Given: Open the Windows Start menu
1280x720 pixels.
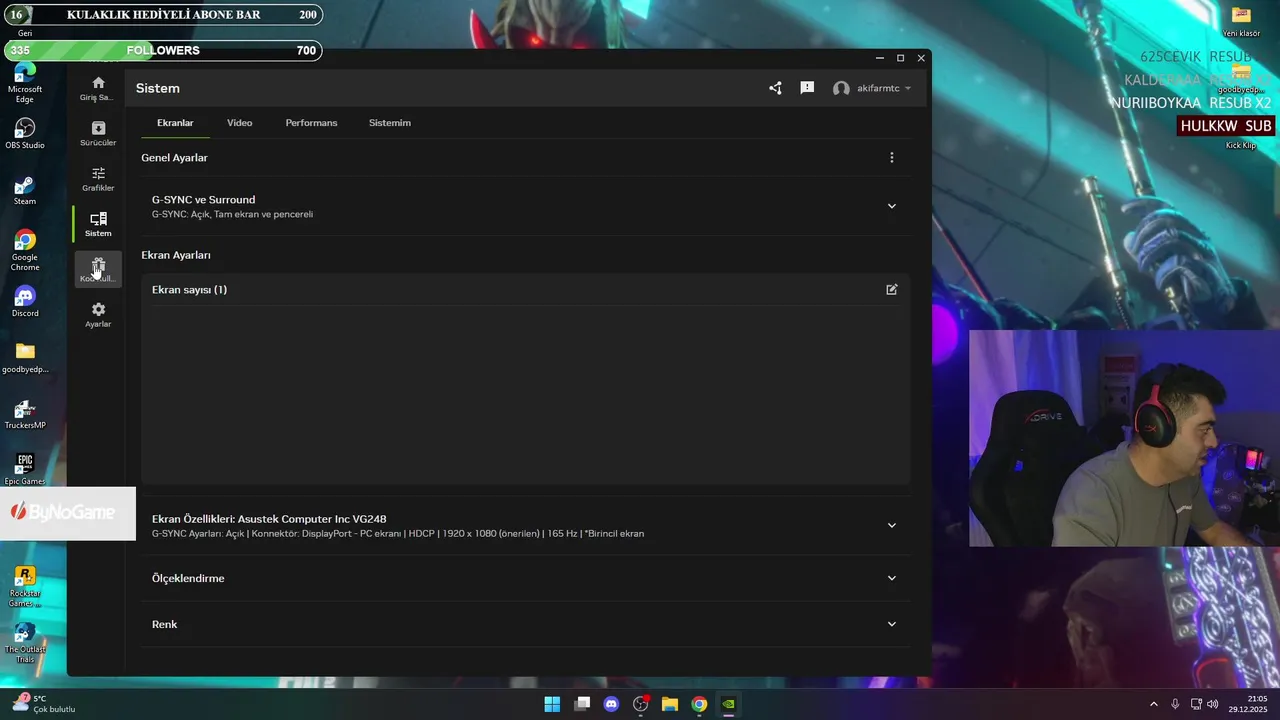Looking at the screenshot, I should [x=552, y=704].
